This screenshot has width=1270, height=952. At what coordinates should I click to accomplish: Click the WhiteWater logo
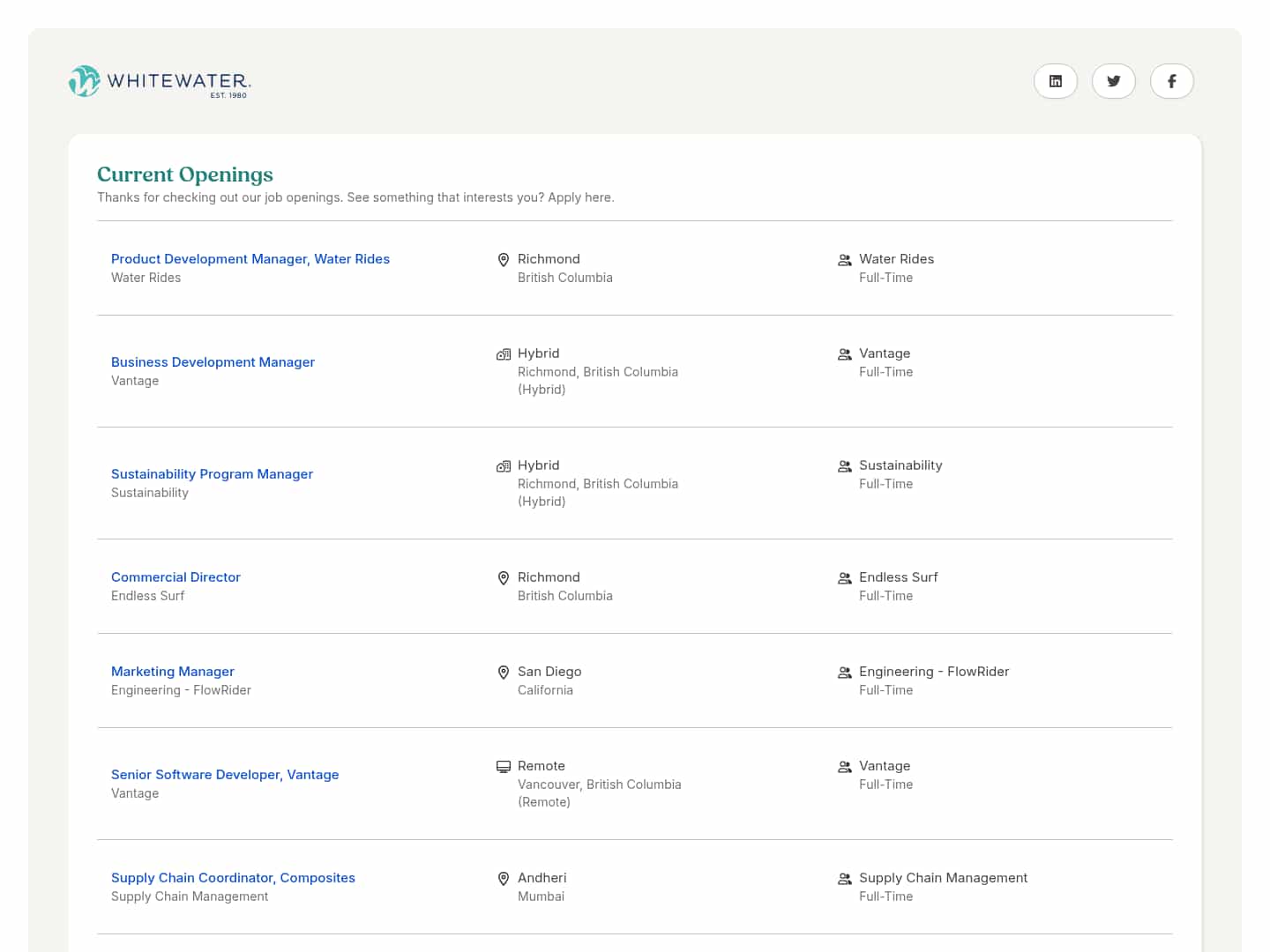point(160,81)
